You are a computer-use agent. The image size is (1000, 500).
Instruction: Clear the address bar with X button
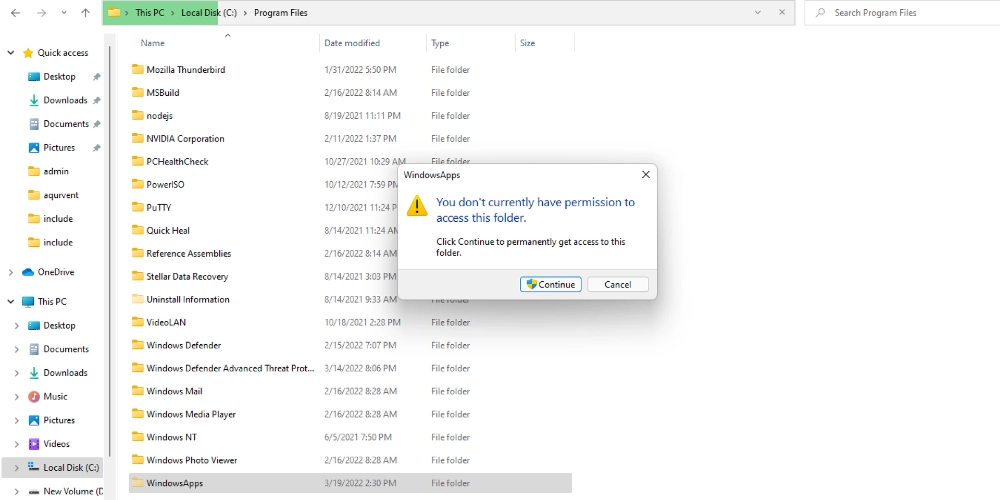click(x=782, y=12)
